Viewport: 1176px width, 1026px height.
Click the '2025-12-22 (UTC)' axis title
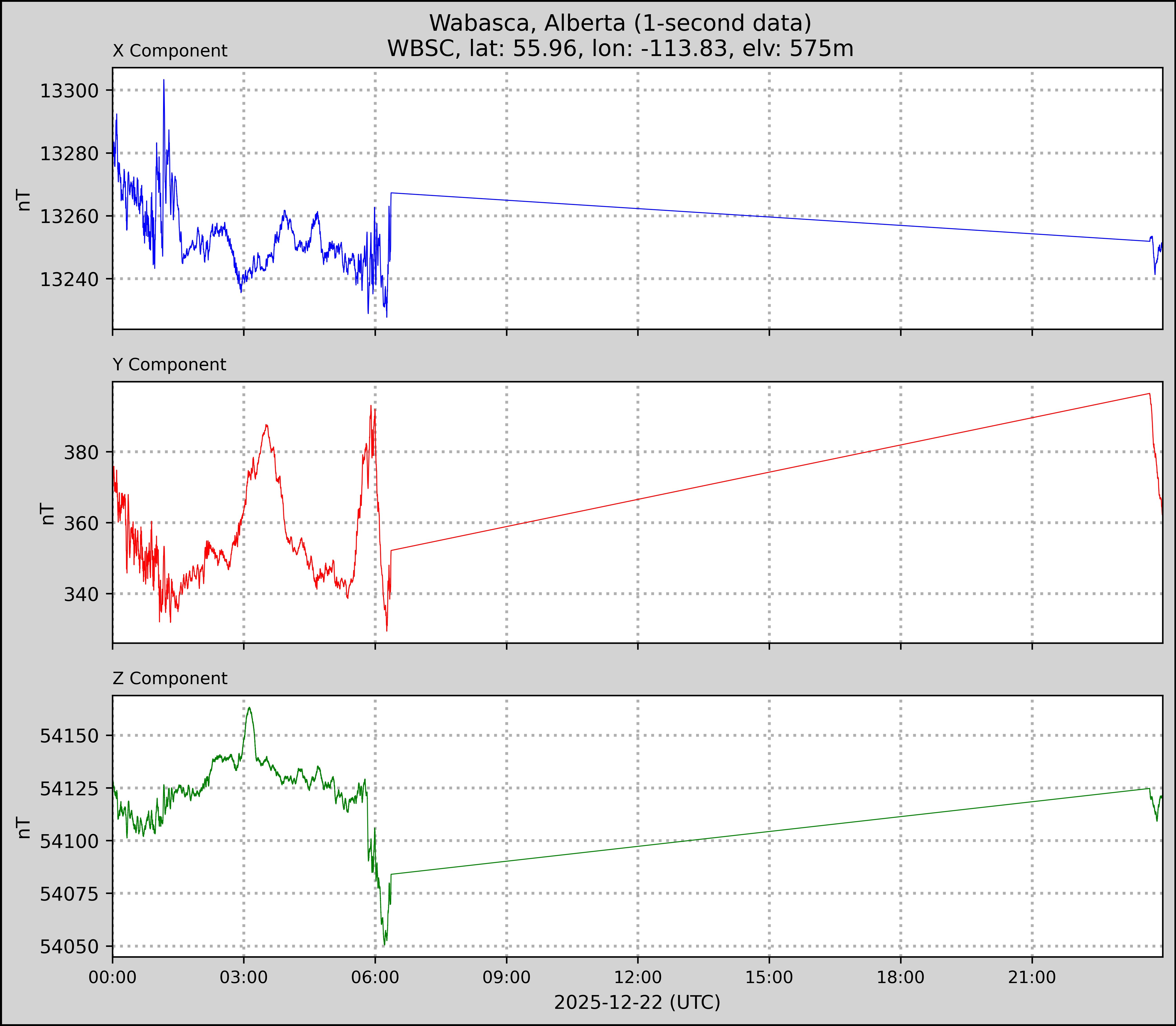pos(637,1003)
